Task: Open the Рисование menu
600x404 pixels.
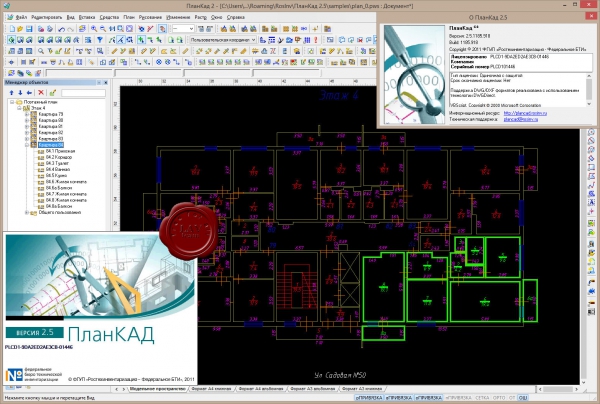Action: pos(150,17)
